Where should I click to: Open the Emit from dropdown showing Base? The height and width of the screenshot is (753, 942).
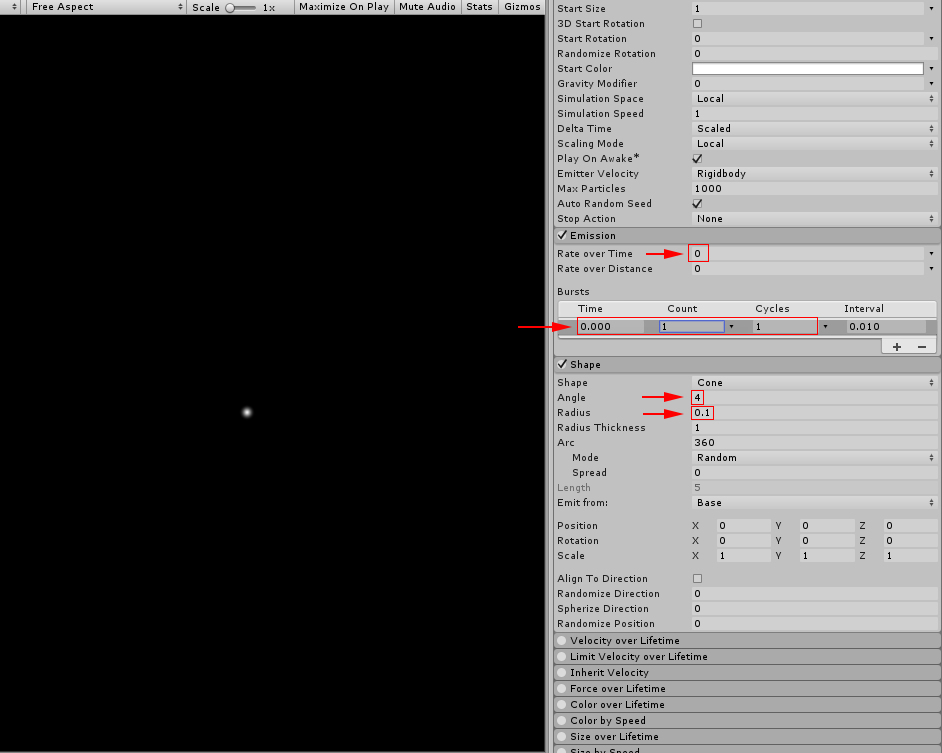coord(814,503)
